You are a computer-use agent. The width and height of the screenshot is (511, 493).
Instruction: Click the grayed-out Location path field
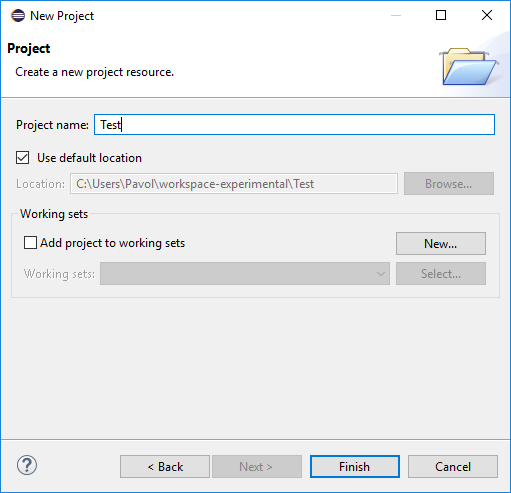tap(234, 183)
